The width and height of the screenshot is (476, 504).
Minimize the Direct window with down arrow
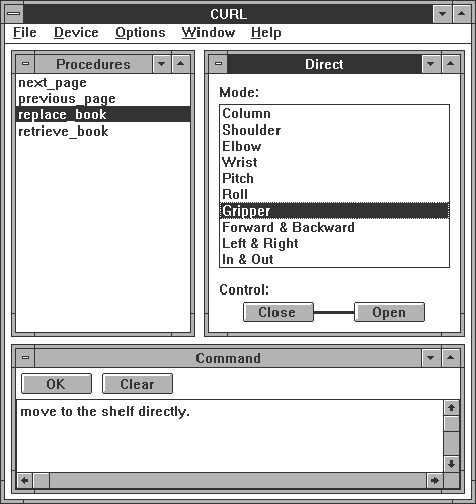[431, 64]
